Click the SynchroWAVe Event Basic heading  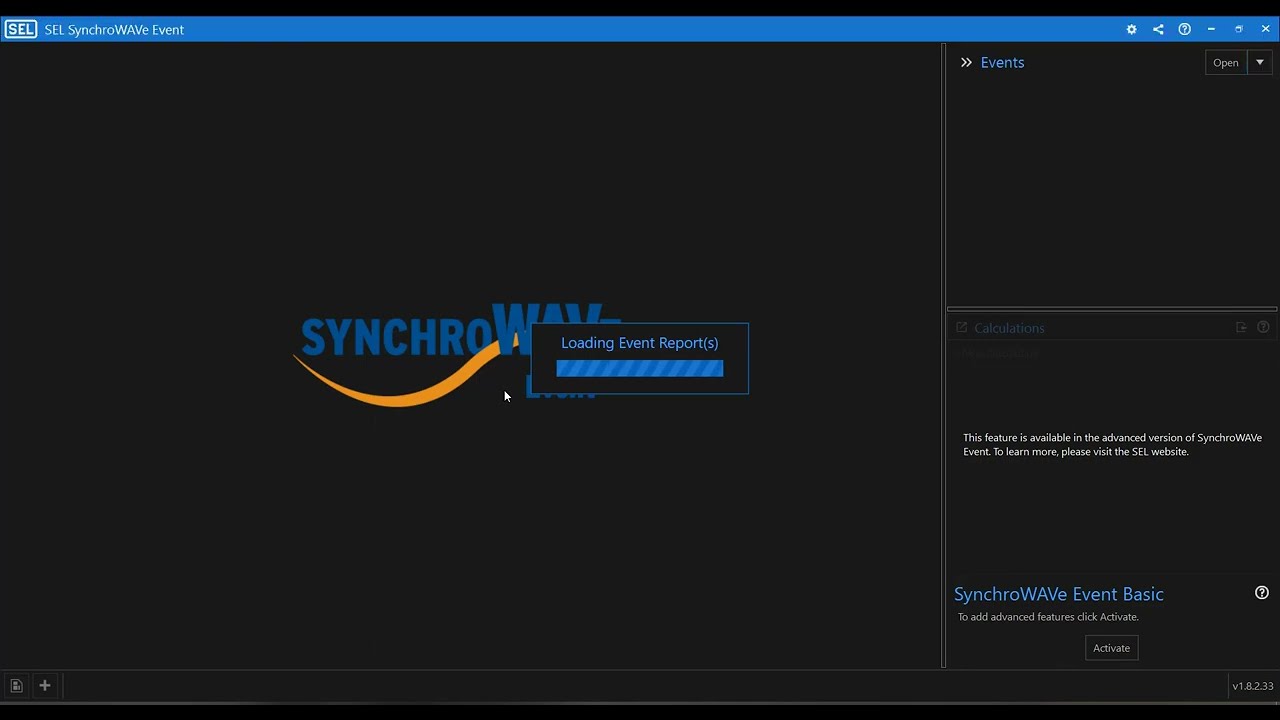1059,594
